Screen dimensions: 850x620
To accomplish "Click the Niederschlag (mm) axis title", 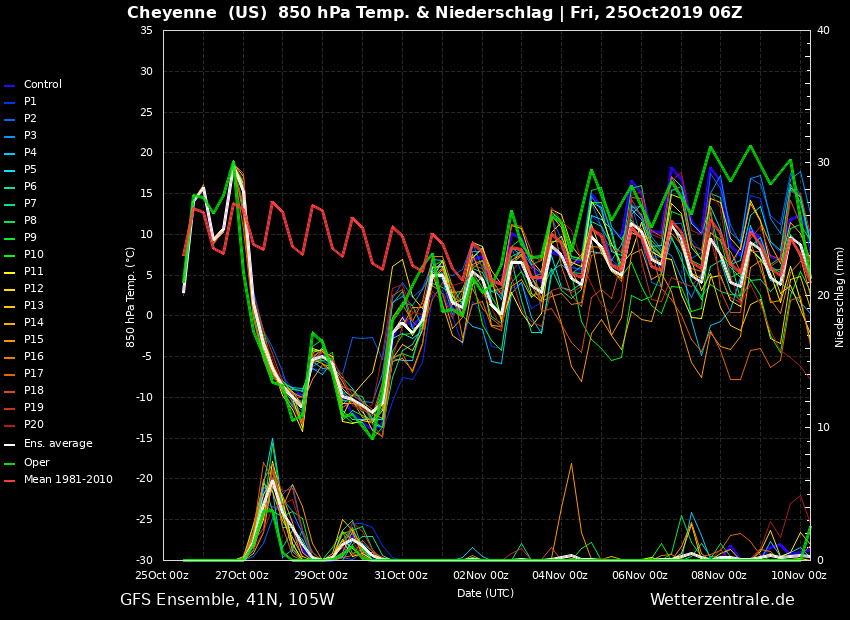I will [x=840, y=298].
